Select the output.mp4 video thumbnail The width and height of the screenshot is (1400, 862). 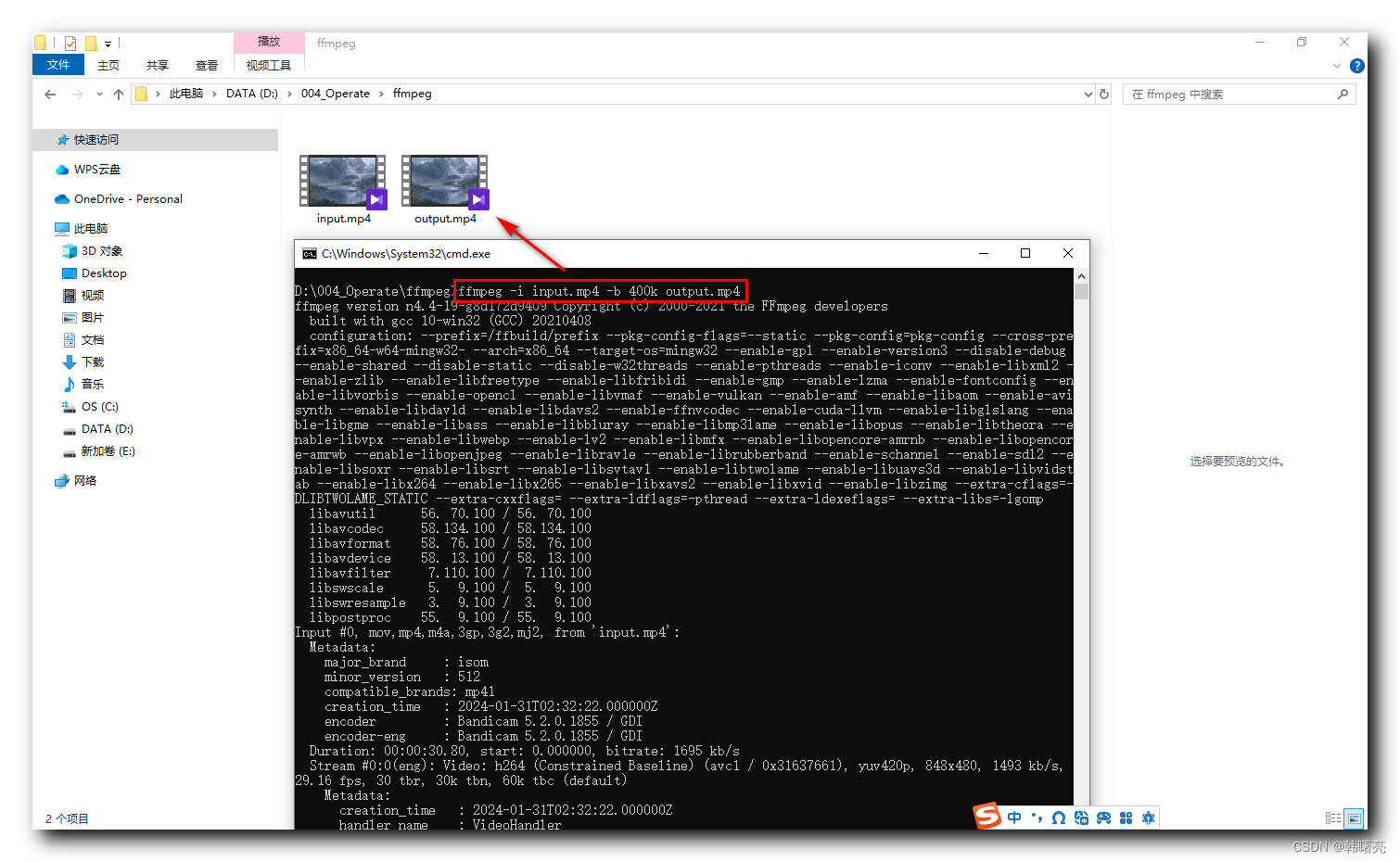tap(445, 182)
